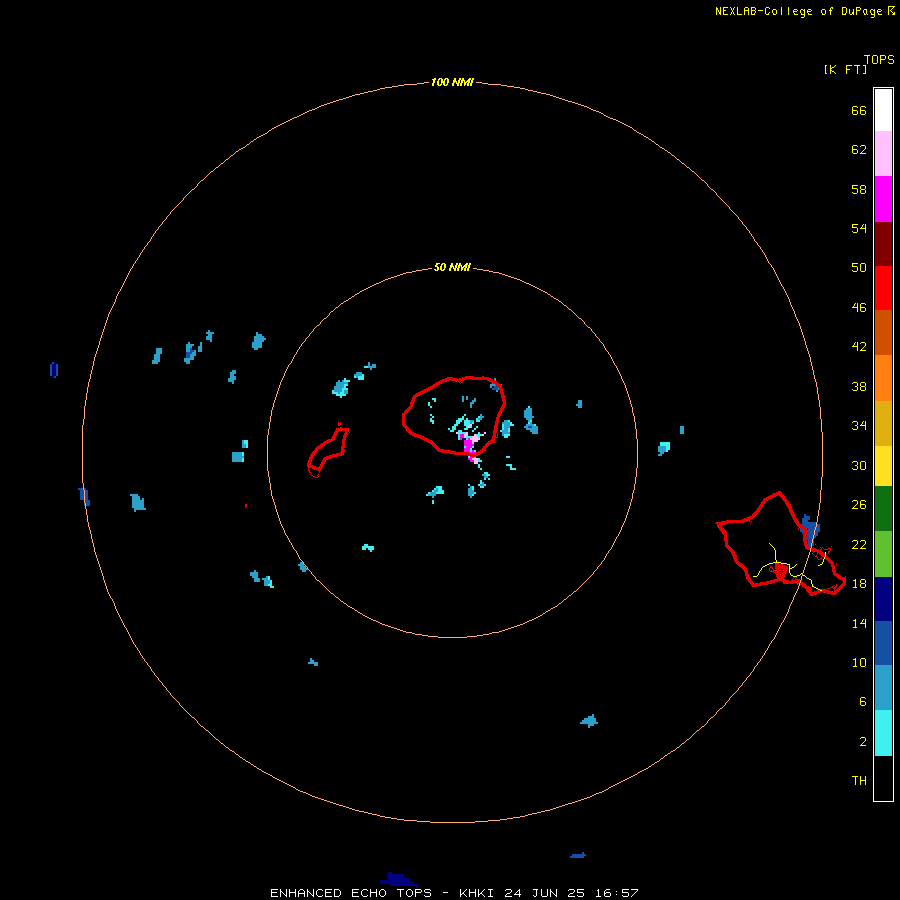Click the 54 legend value
This screenshot has width=900, height=900.
(x=859, y=228)
